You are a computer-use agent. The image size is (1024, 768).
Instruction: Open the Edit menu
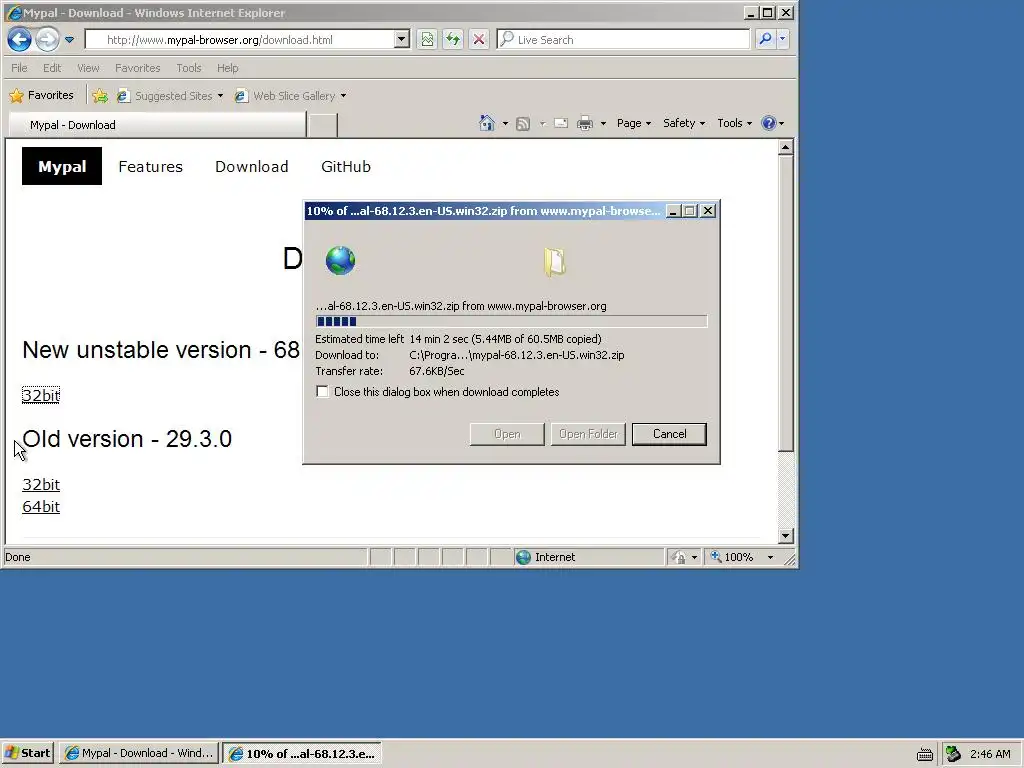coord(52,68)
